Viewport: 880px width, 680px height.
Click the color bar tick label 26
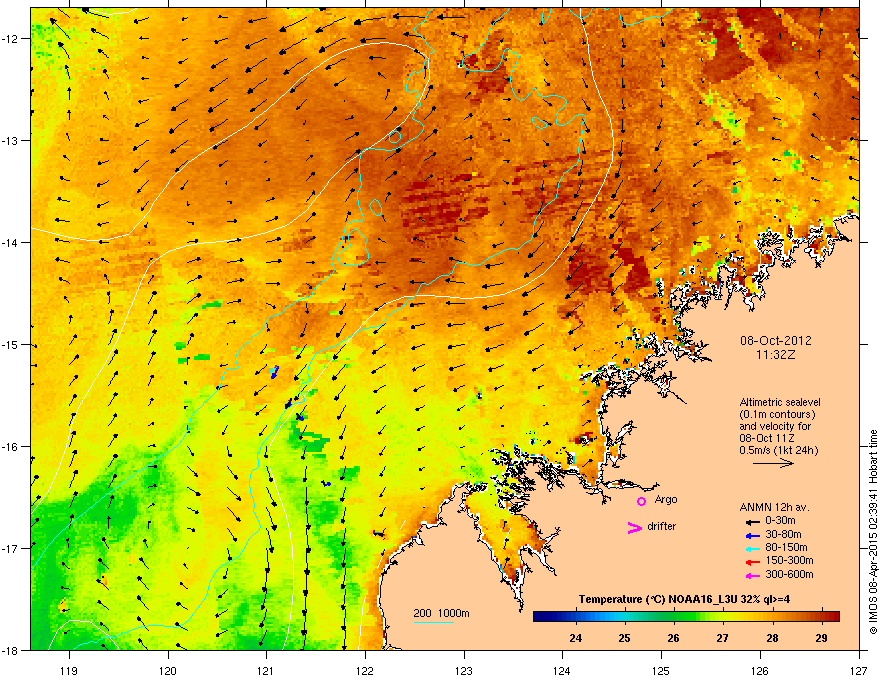point(673,638)
